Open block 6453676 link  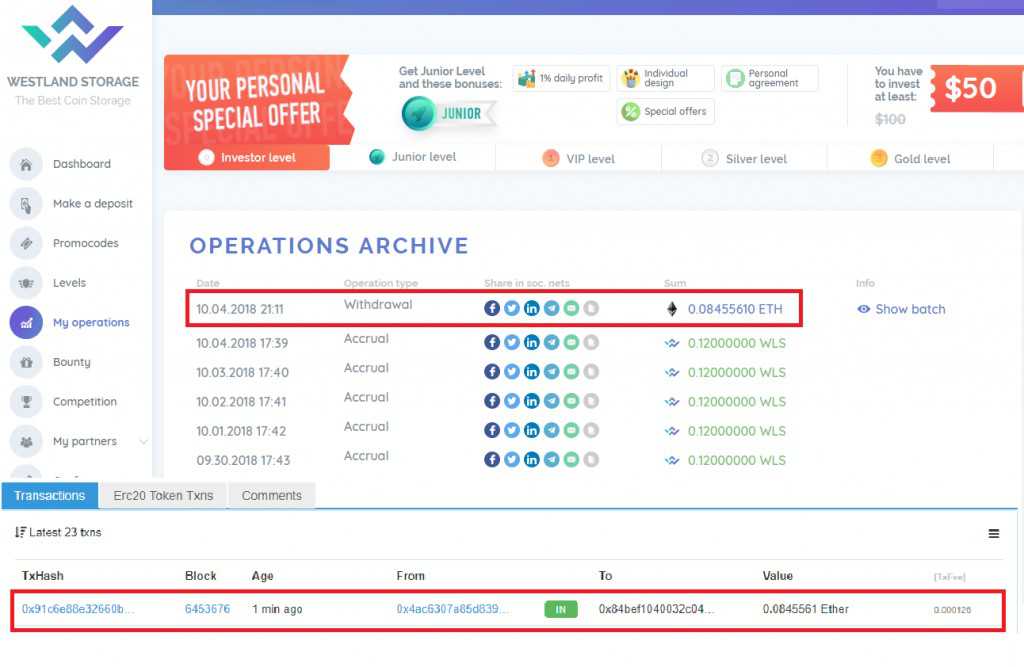coord(207,609)
